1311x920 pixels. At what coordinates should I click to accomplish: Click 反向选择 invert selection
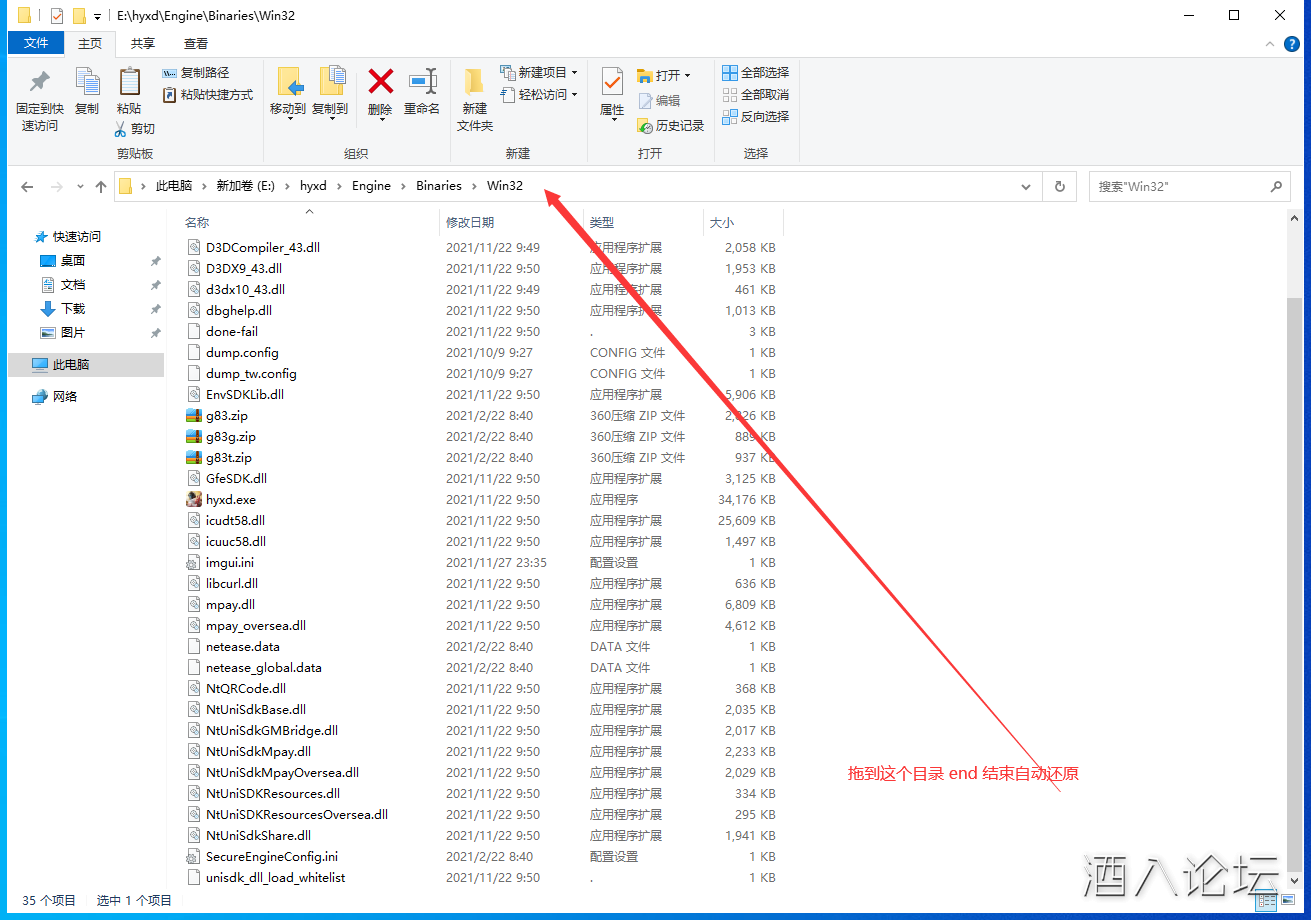[756, 117]
